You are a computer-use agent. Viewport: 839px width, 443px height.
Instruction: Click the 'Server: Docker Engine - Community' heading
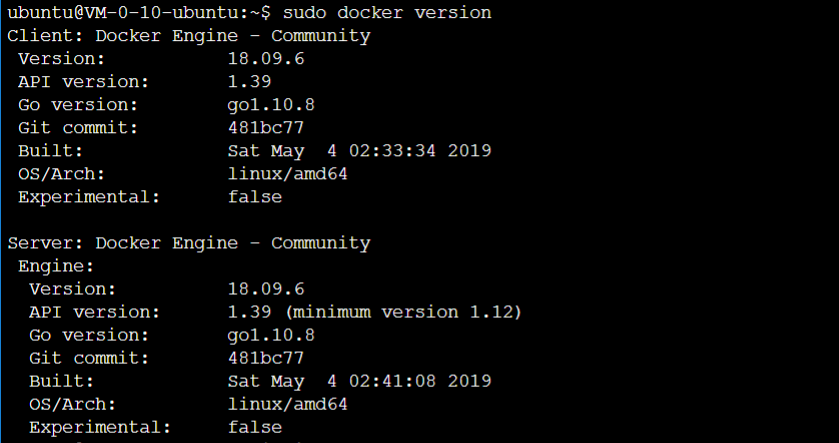pos(189,243)
